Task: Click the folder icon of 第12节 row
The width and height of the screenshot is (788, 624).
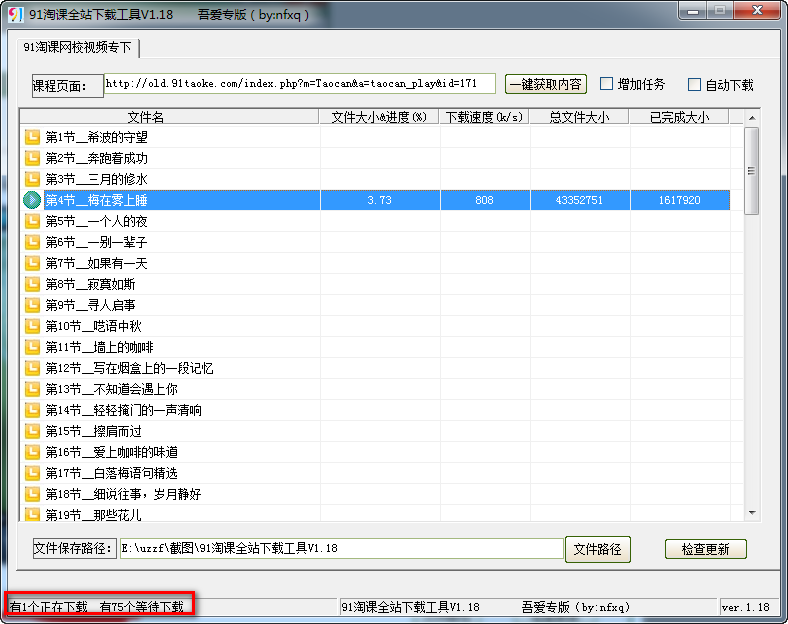Action: coord(32,368)
